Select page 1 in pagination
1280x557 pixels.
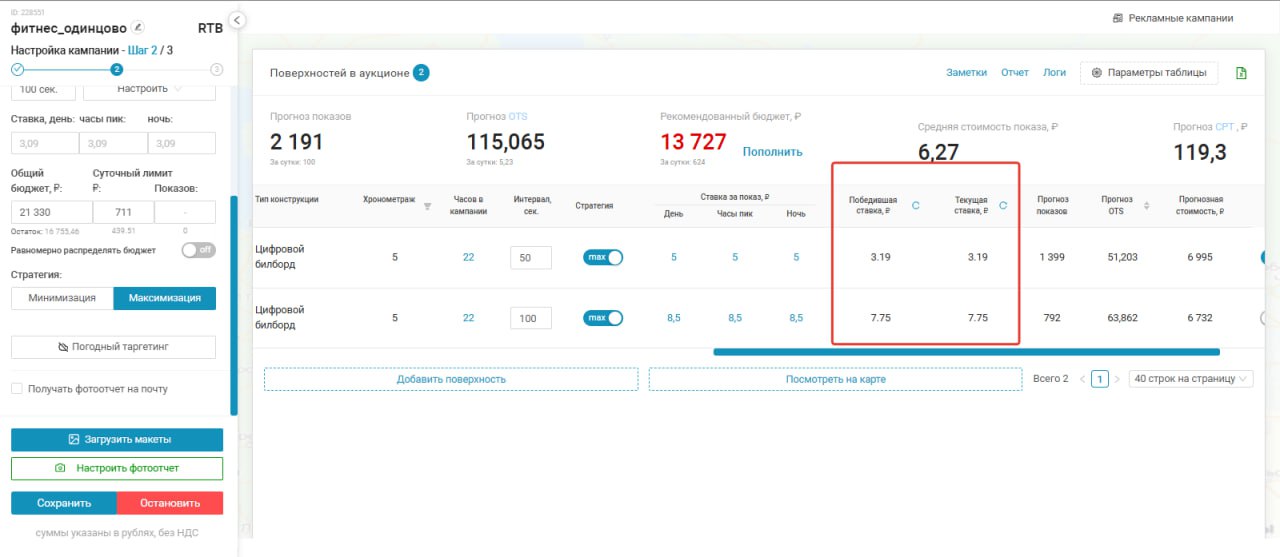coord(1100,379)
